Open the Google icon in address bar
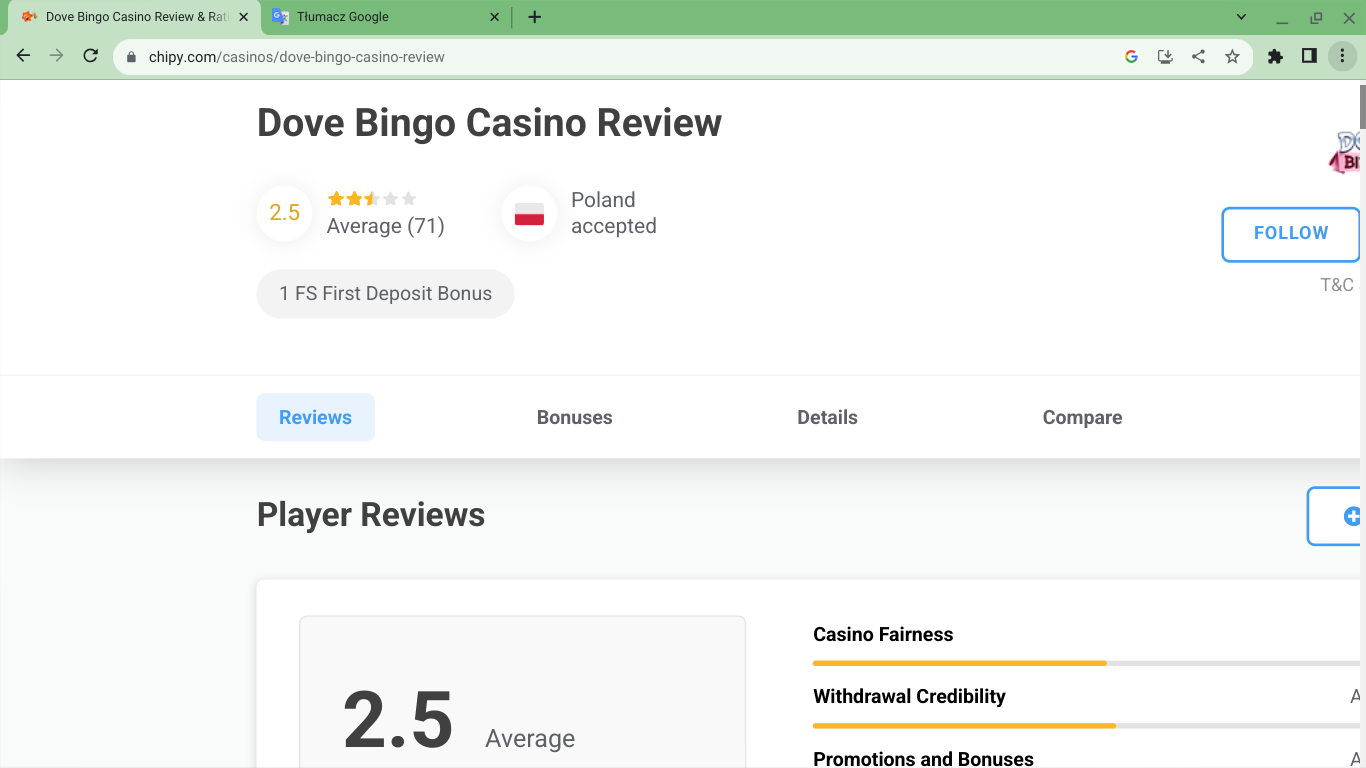The width and height of the screenshot is (1366, 768). point(1131,57)
